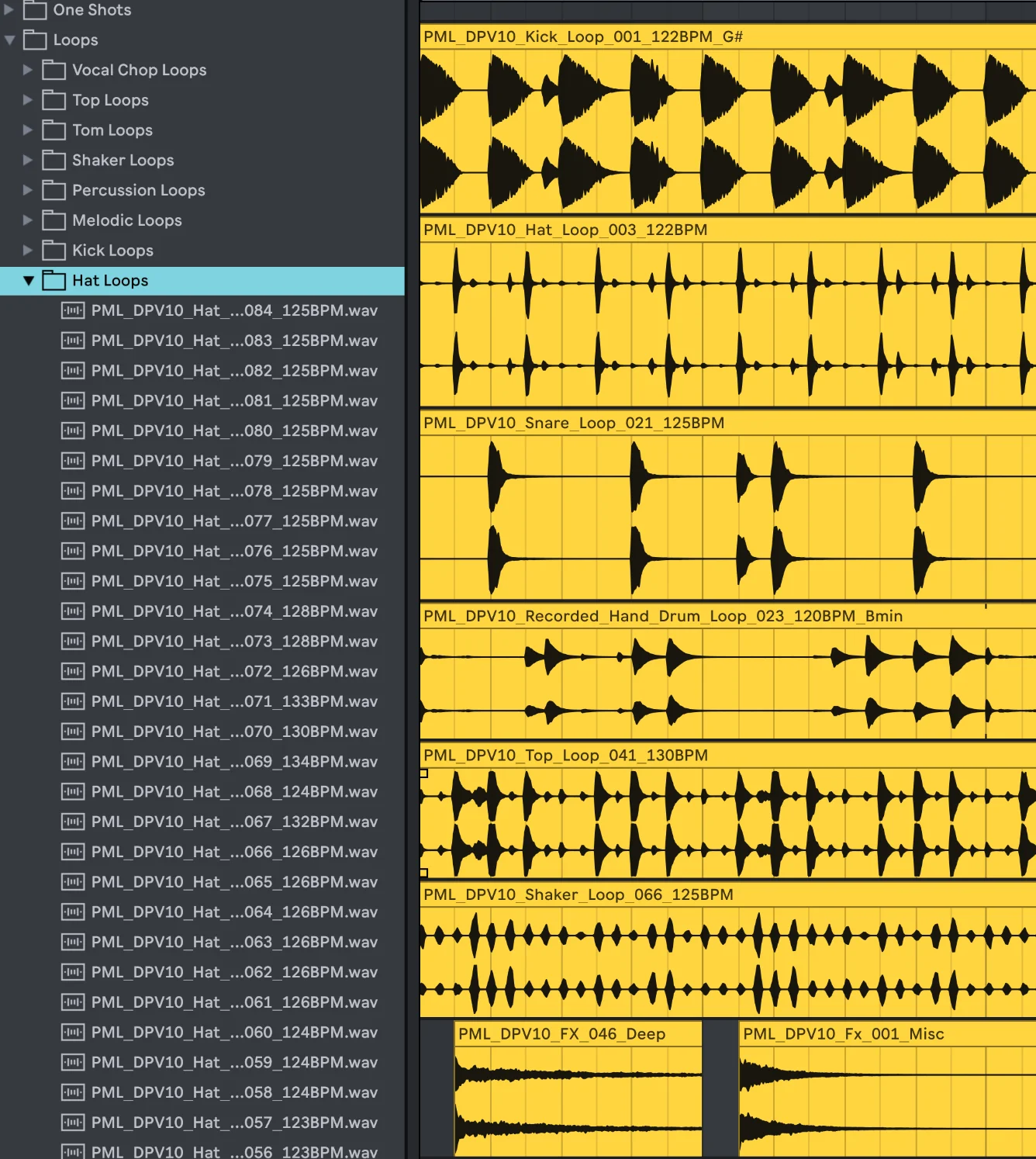
Task: Select the Tom Loops folder
Action: tap(112, 130)
